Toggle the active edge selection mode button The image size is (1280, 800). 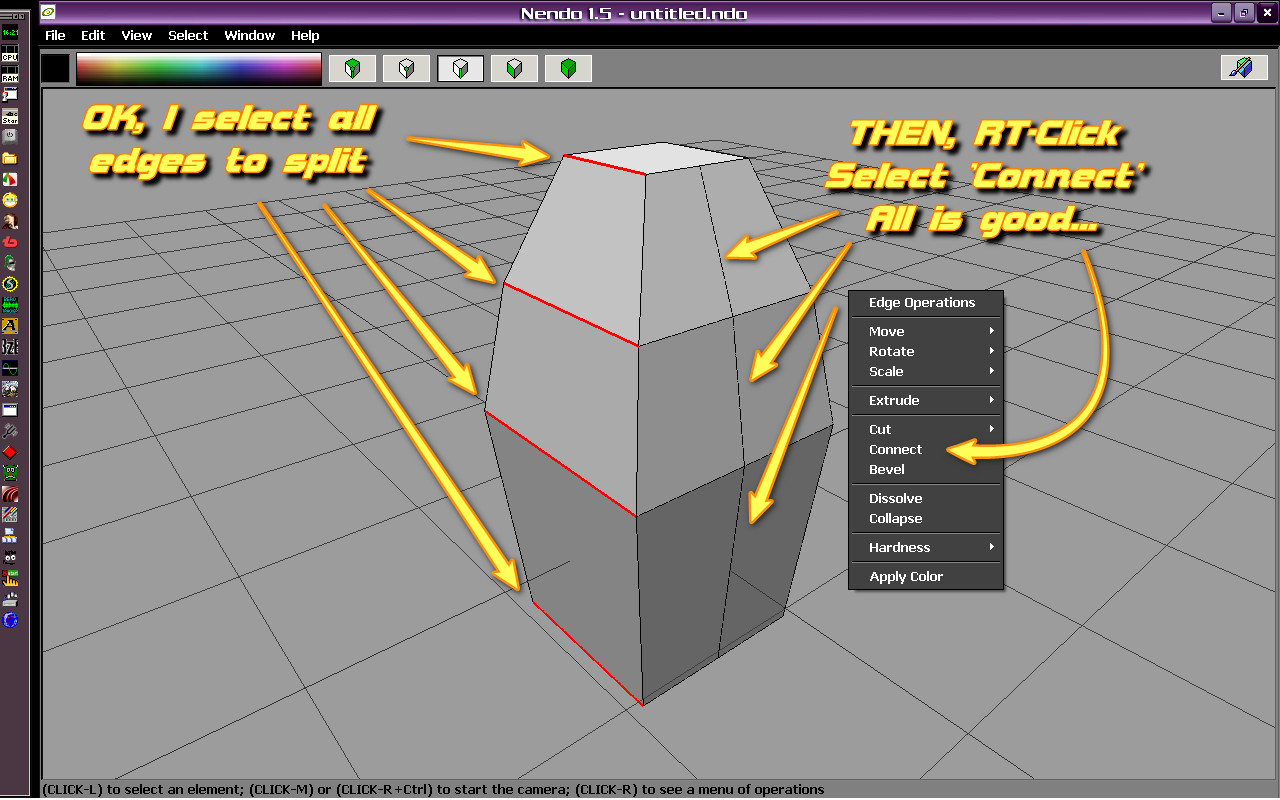(460, 69)
